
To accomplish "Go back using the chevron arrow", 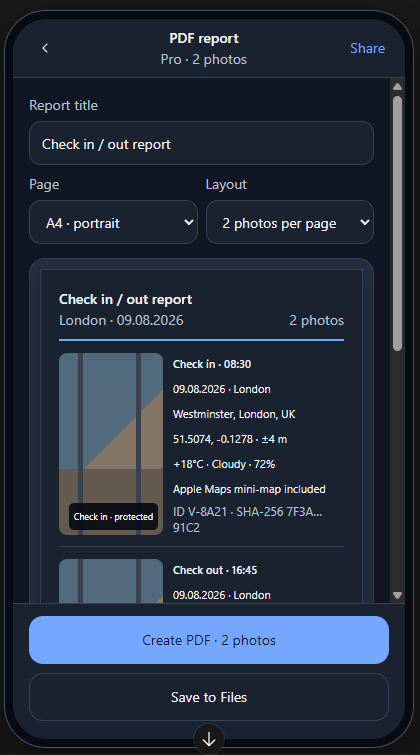I will coord(45,48).
